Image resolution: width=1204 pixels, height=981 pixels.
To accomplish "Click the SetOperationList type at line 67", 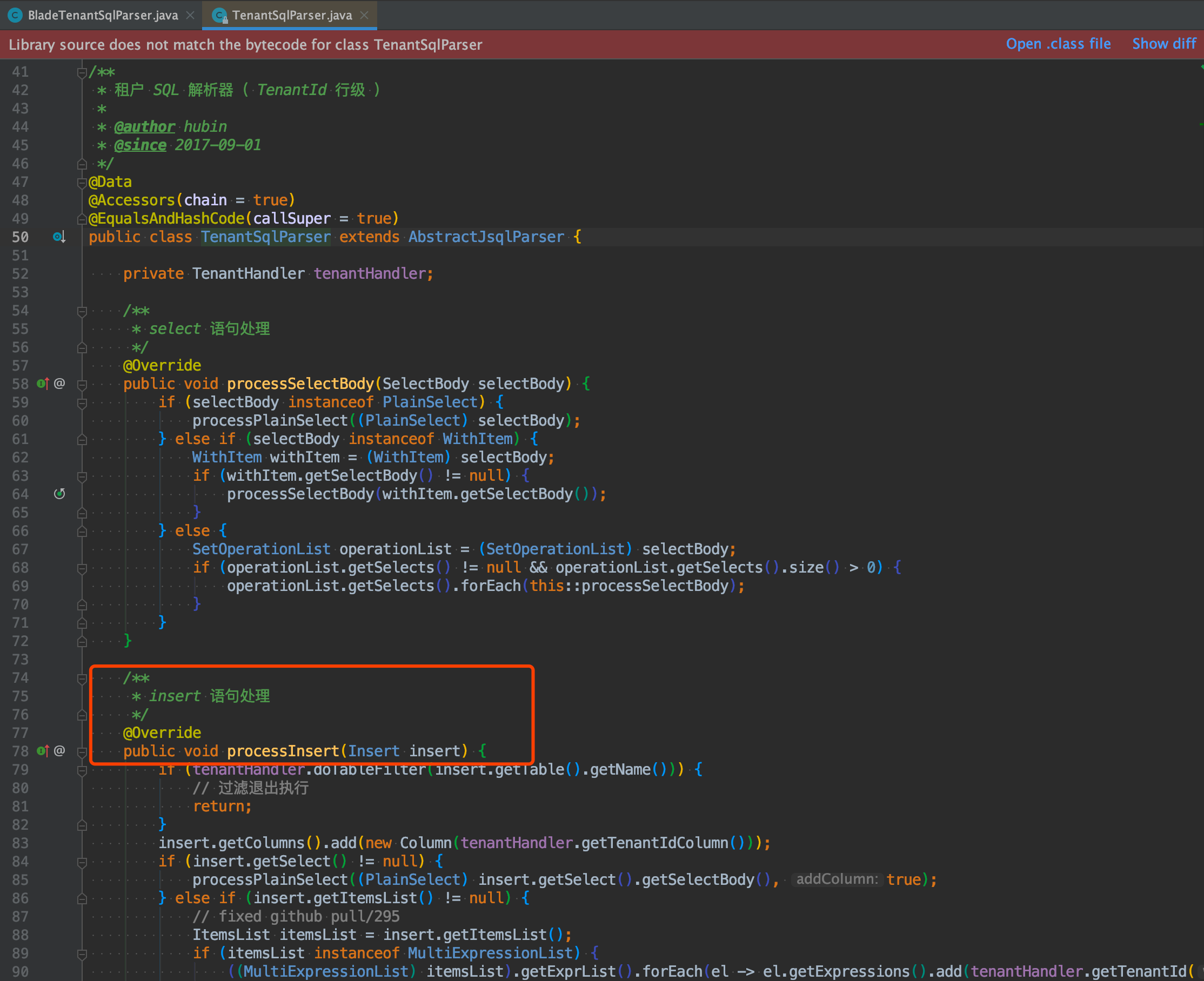I will 261,549.
